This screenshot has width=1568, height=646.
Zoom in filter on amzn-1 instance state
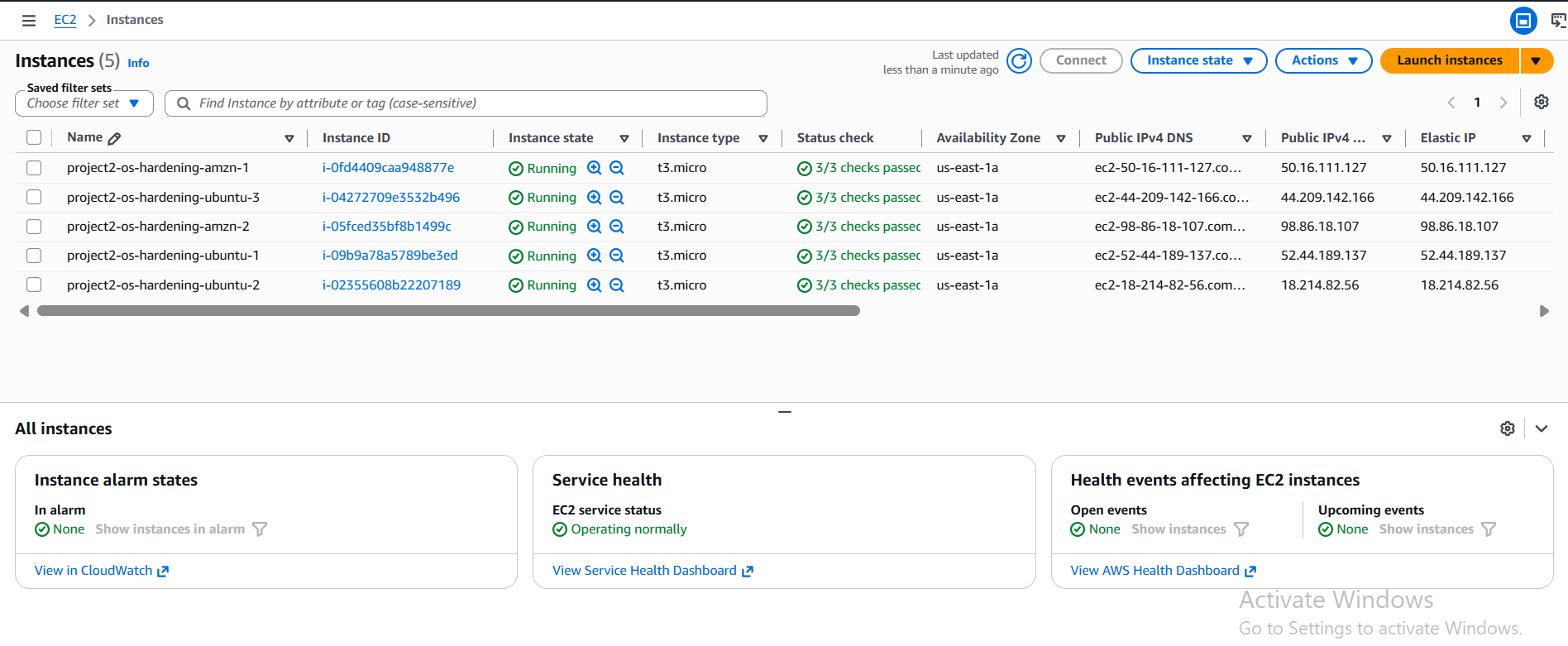[594, 168]
